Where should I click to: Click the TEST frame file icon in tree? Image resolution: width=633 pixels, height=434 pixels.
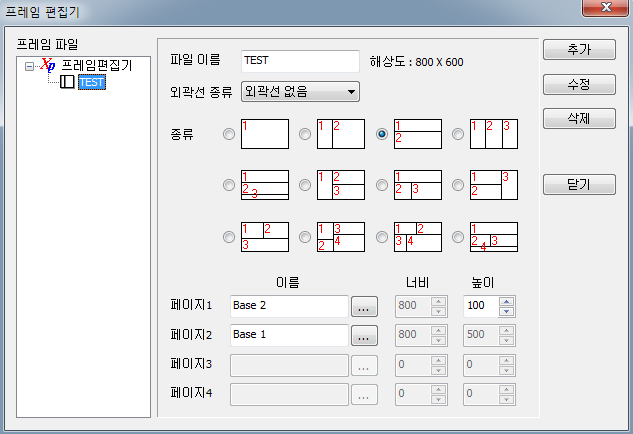[67, 82]
